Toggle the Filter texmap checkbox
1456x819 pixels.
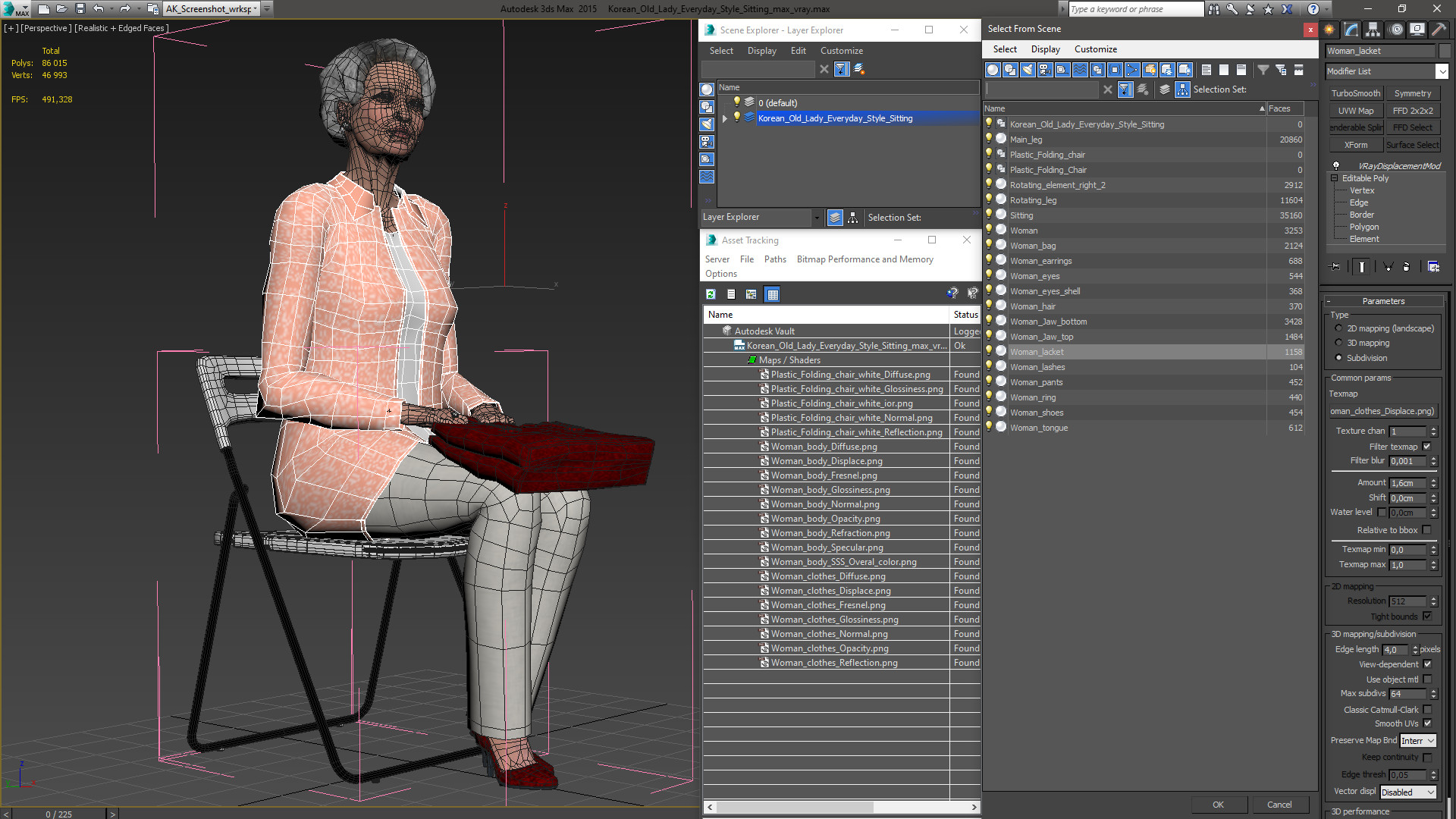[x=1426, y=447]
